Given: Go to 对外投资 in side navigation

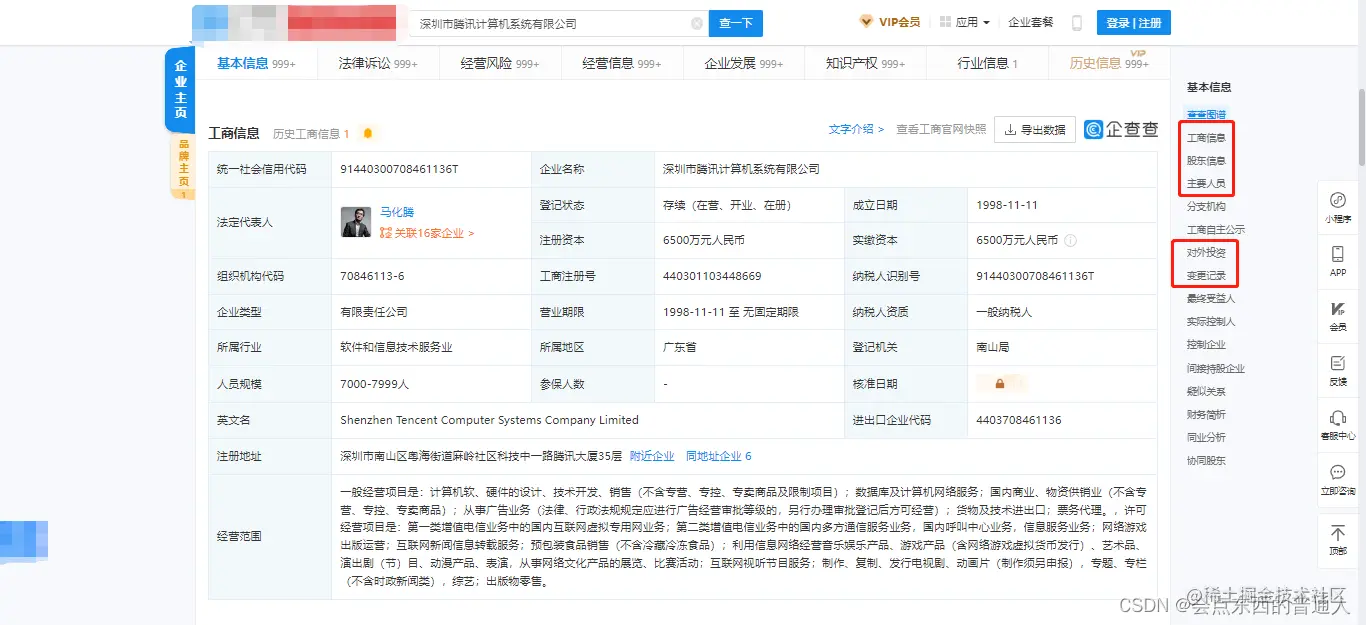Looking at the screenshot, I should (x=1206, y=253).
